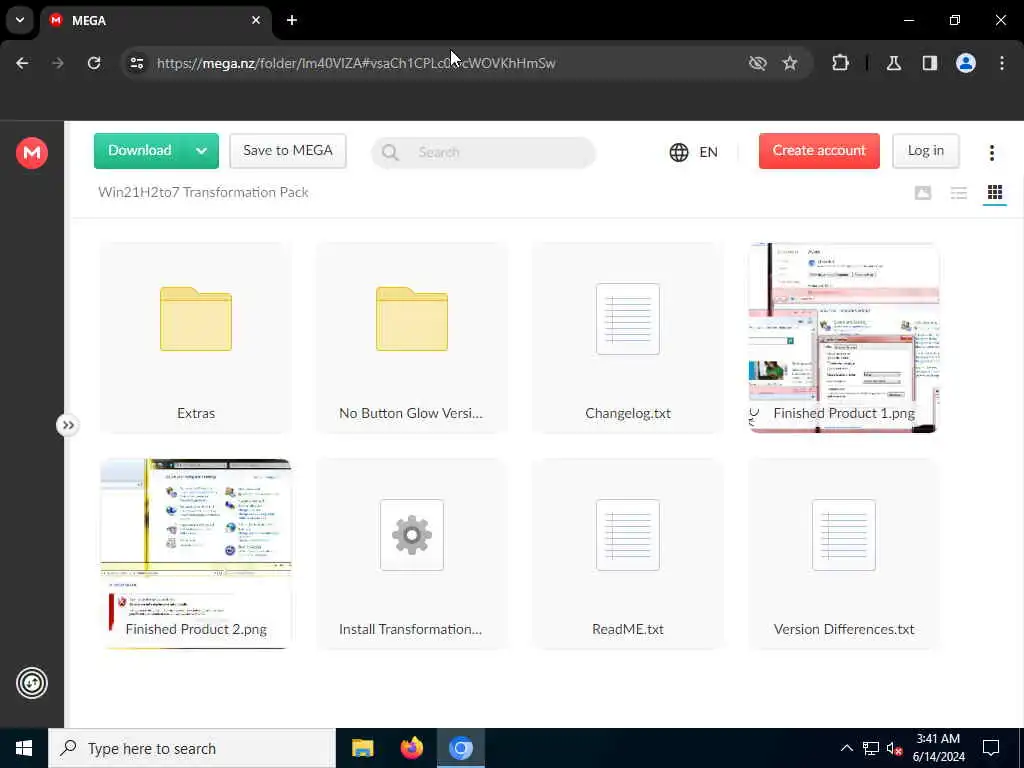This screenshot has height=768, width=1024.
Task: Reload the page
Action: point(94,63)
